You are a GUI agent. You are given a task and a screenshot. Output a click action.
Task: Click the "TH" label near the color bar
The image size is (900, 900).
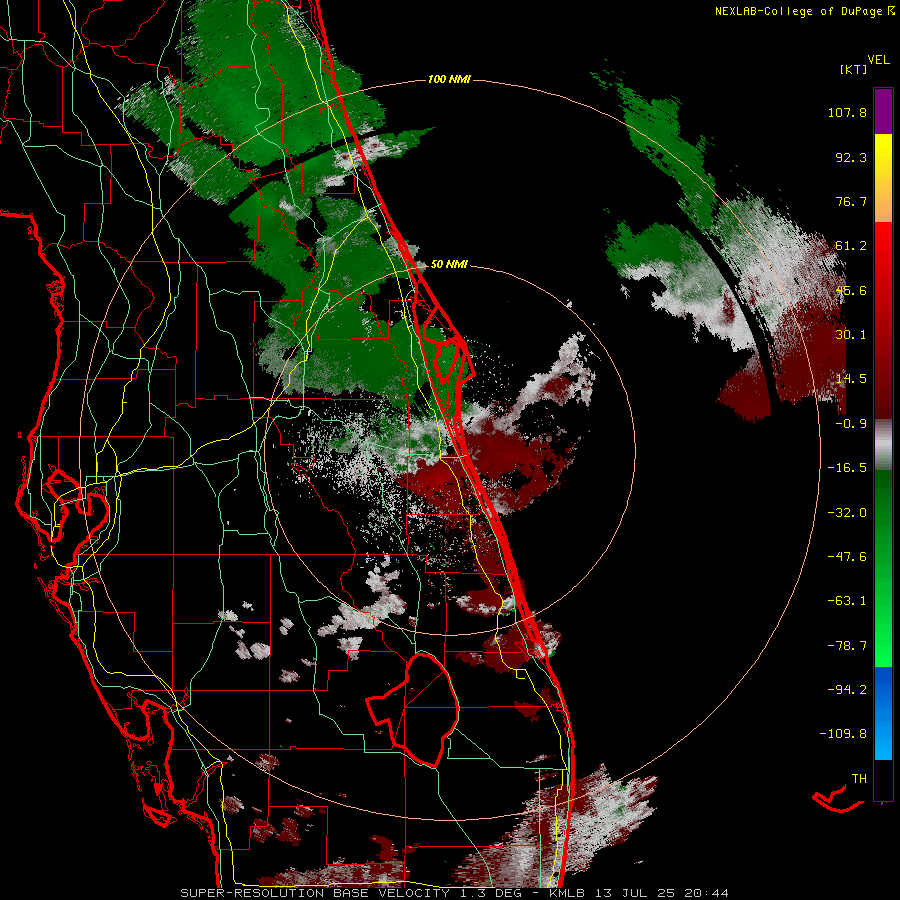859,779
